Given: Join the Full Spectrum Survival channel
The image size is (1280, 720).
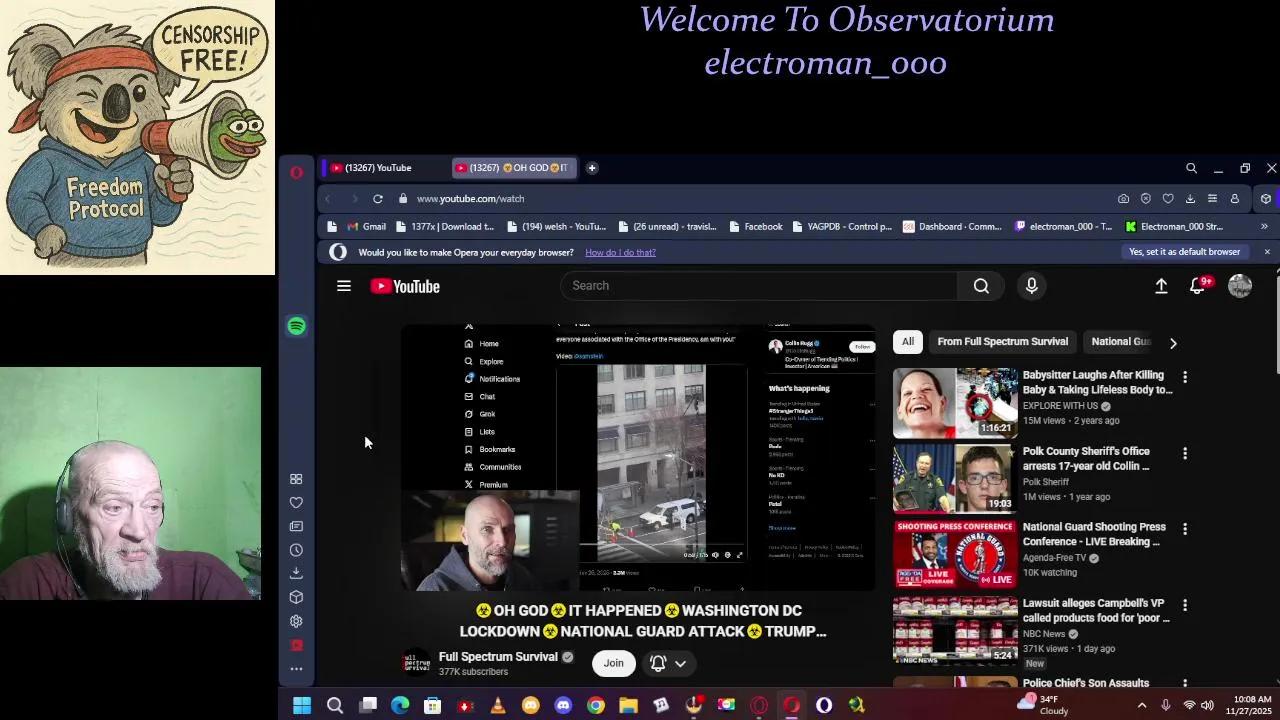Looking at the screenshot, I should point(613,663).
